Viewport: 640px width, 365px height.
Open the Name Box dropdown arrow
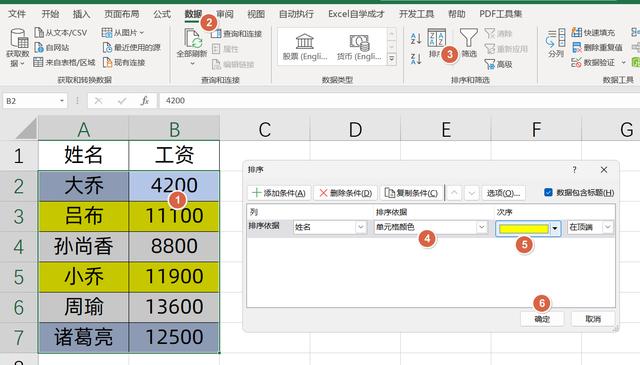click(x=62, y=101)
